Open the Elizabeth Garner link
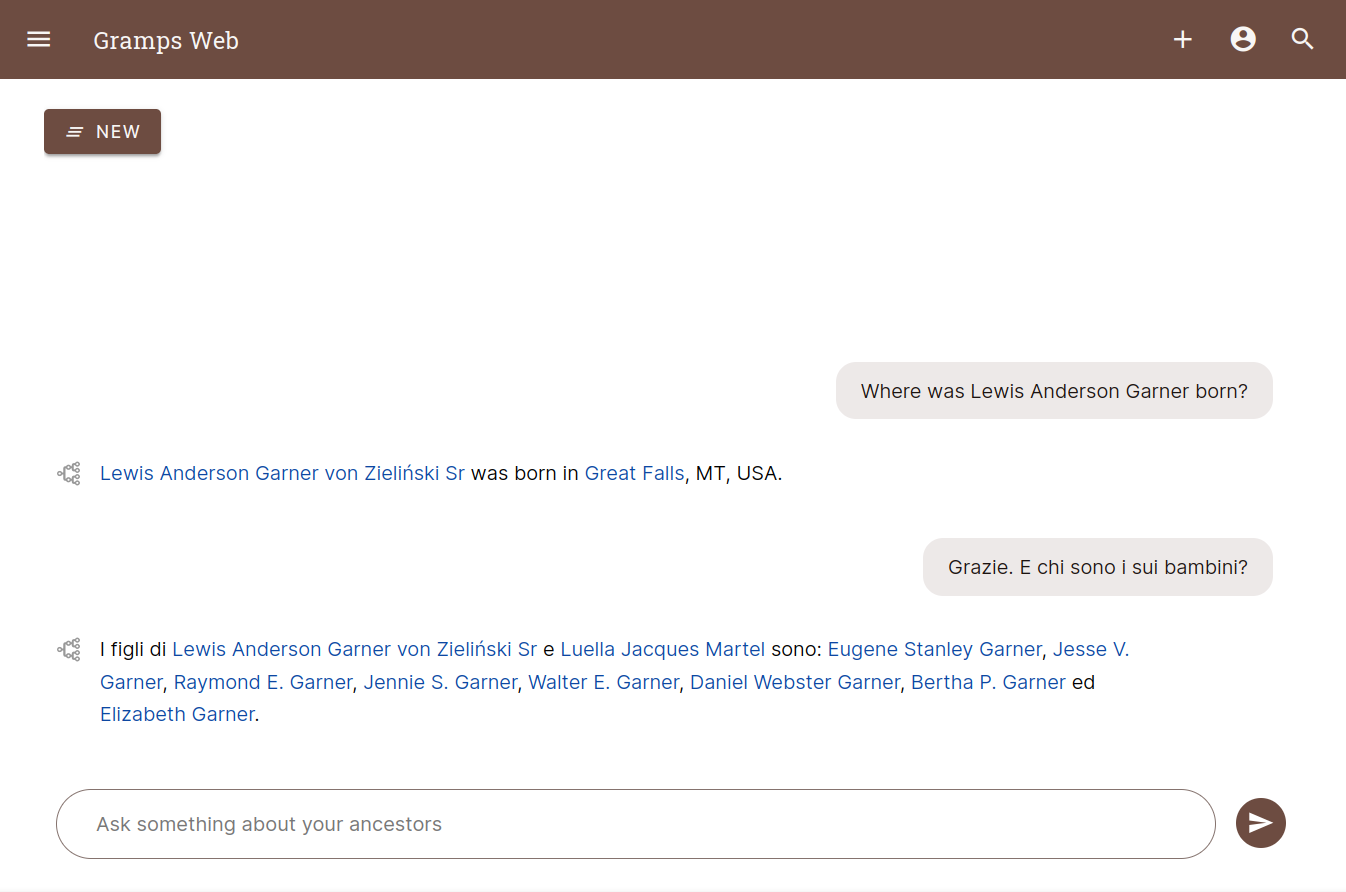This screenshot has height=892, width=1346. tap(177, 715)
